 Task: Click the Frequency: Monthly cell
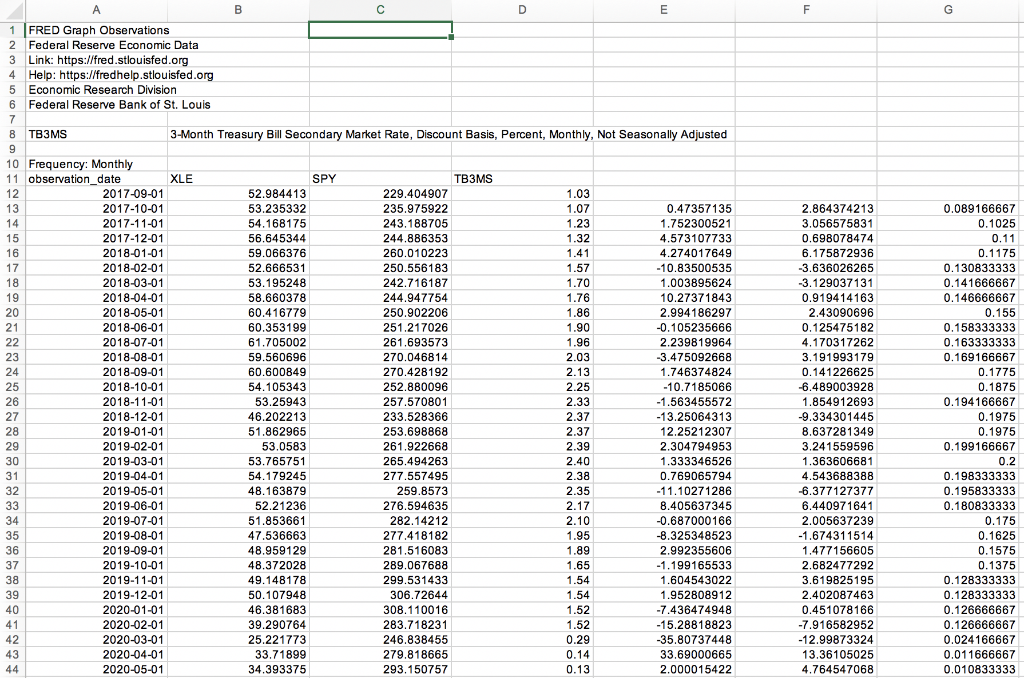(x=96, y=164)
